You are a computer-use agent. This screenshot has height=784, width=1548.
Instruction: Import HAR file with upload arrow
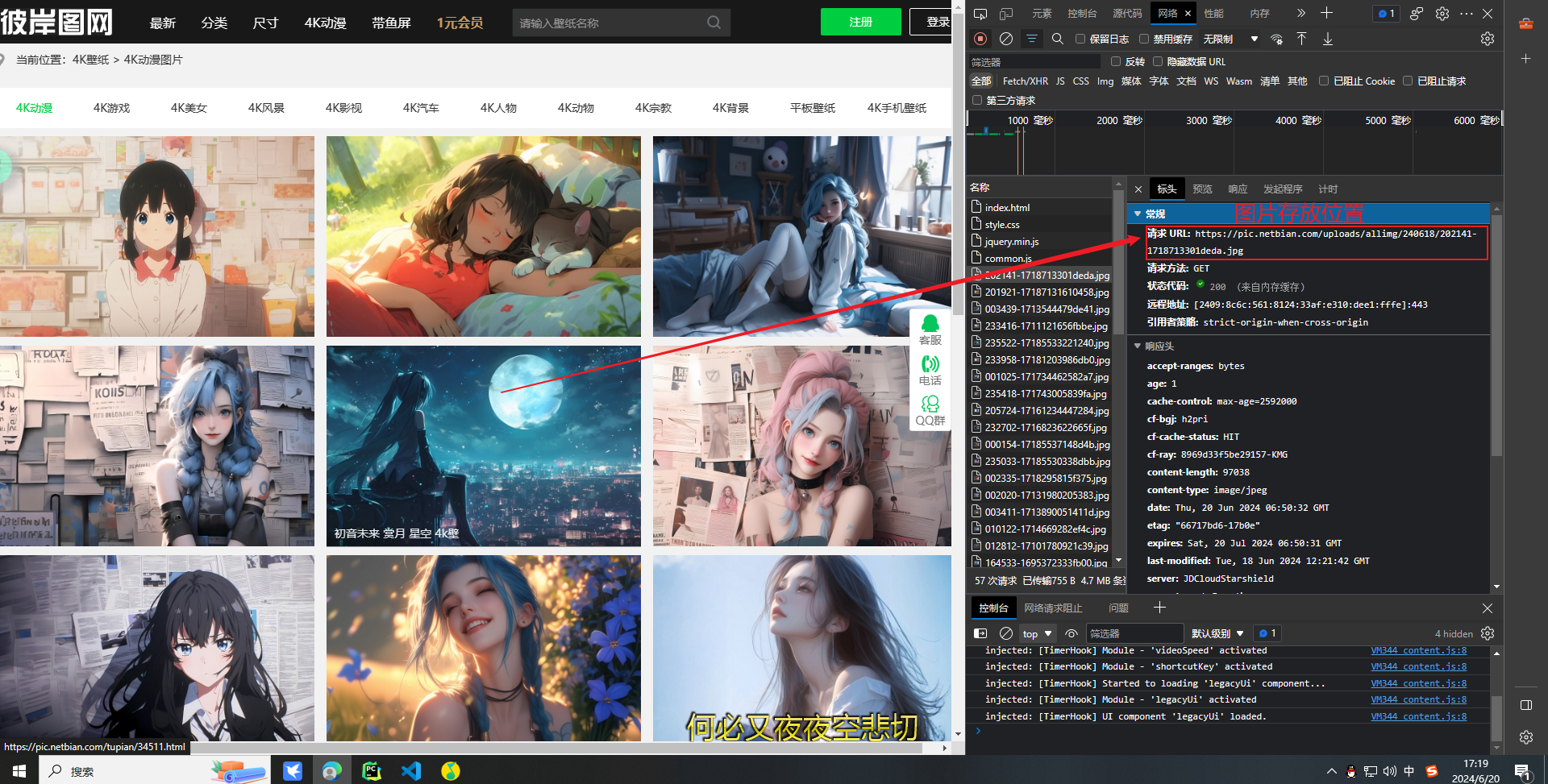(1301, 39)
